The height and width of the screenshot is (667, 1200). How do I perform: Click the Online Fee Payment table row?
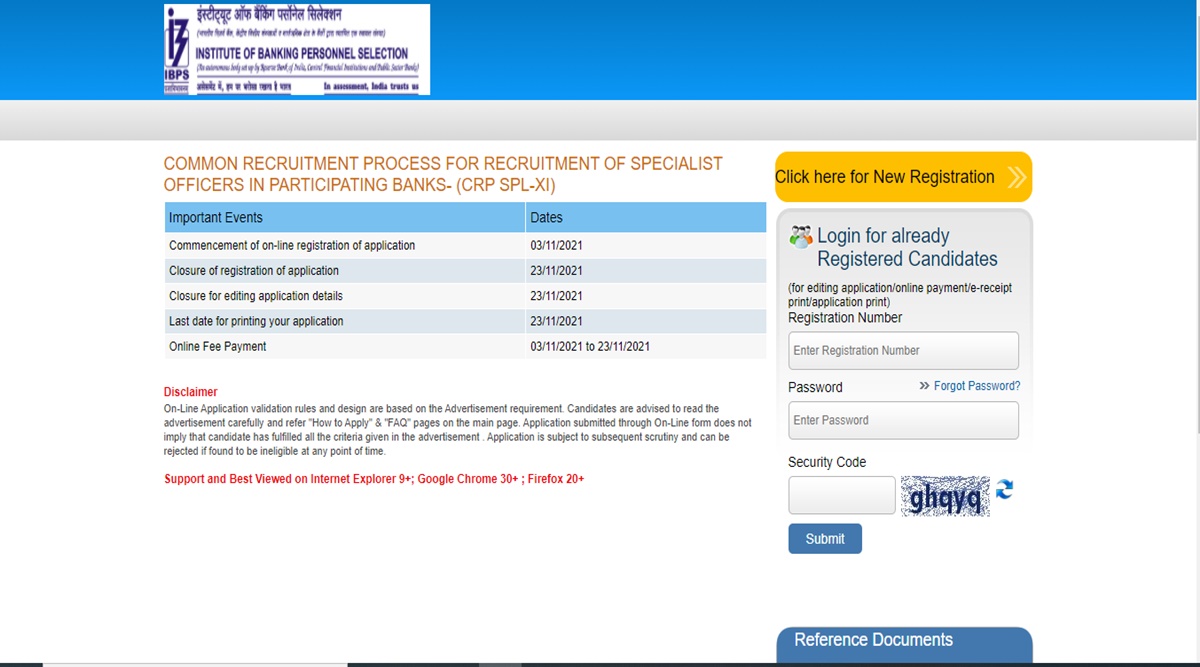[300, 346]
